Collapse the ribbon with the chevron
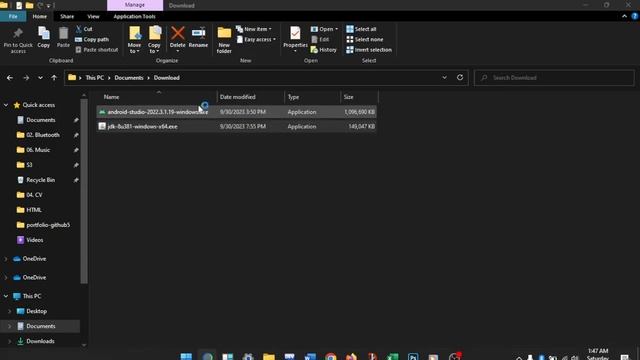The width and height of the screenshot is (640, 360). click(x=624, y=16)
